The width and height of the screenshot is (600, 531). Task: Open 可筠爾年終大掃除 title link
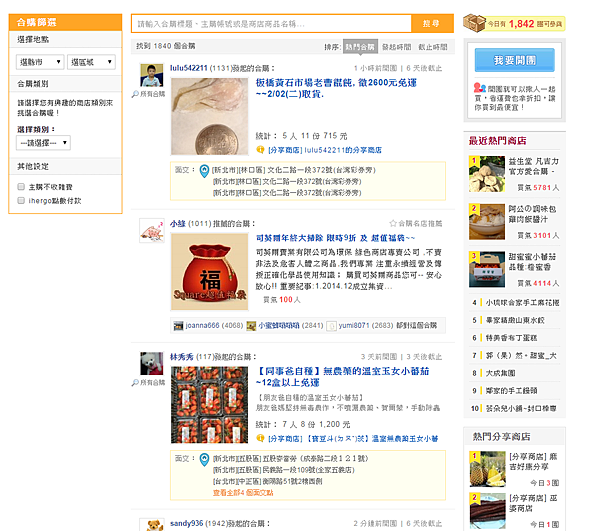click(x=335, y=238)
